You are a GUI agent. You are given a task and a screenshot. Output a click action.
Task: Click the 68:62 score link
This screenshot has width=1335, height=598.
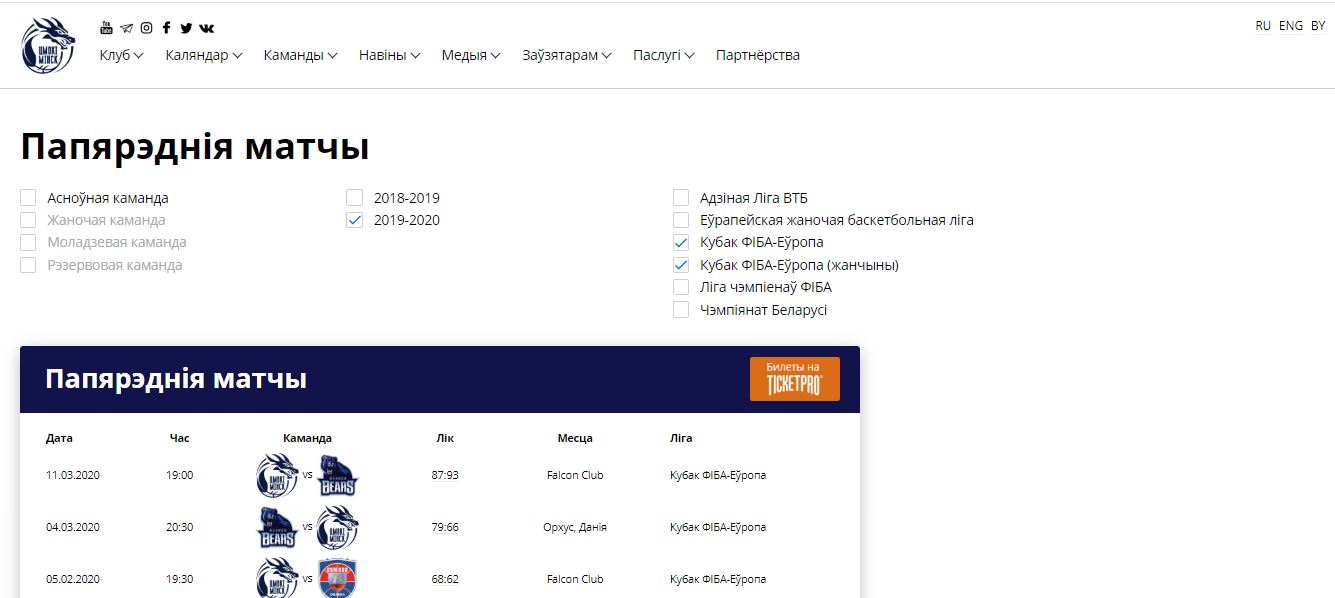(445, 579)
